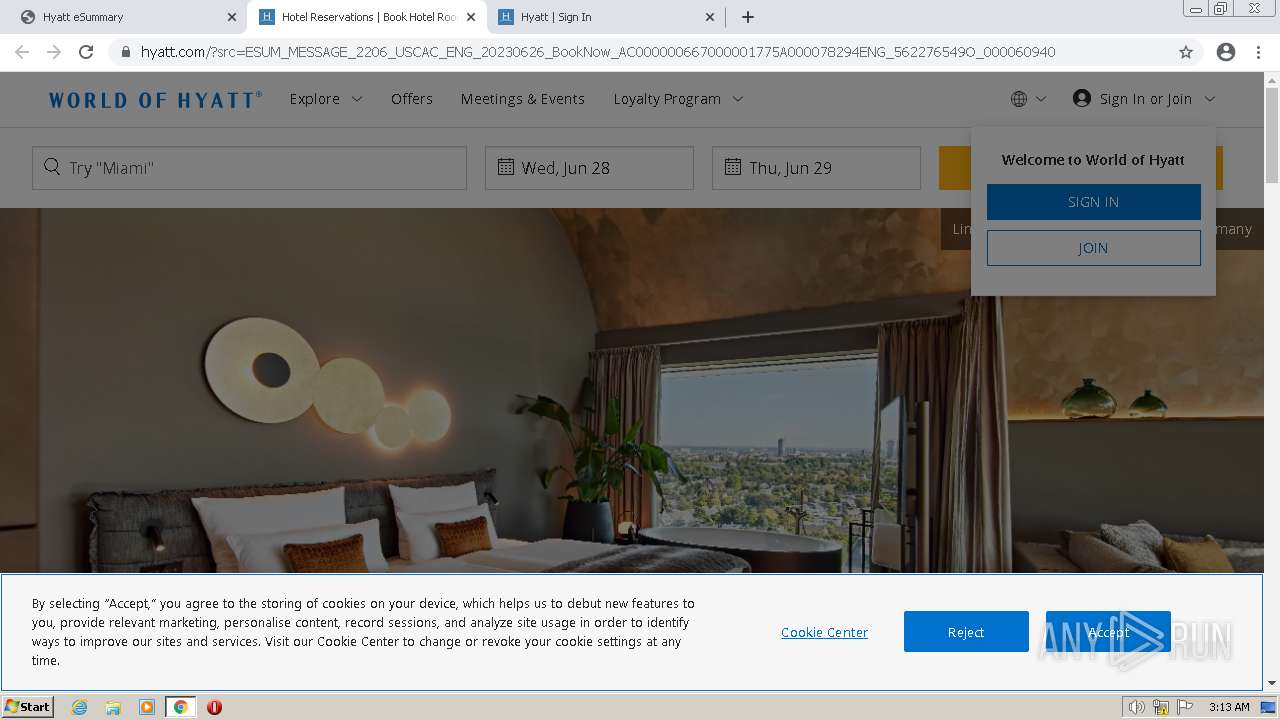Click the scrollbar down arrow
This screenshot has width=1280, height=720.
1272,684
